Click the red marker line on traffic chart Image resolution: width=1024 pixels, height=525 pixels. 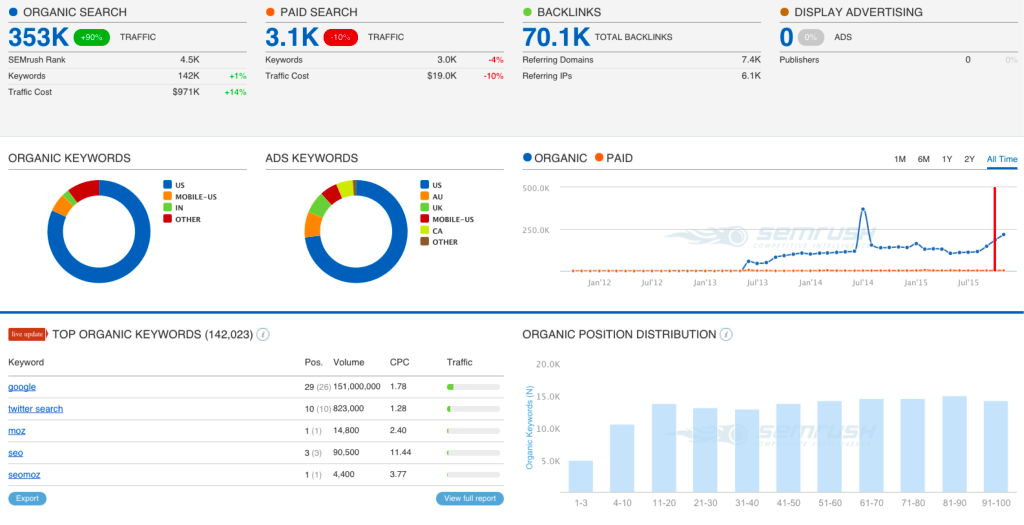[994, 228]
